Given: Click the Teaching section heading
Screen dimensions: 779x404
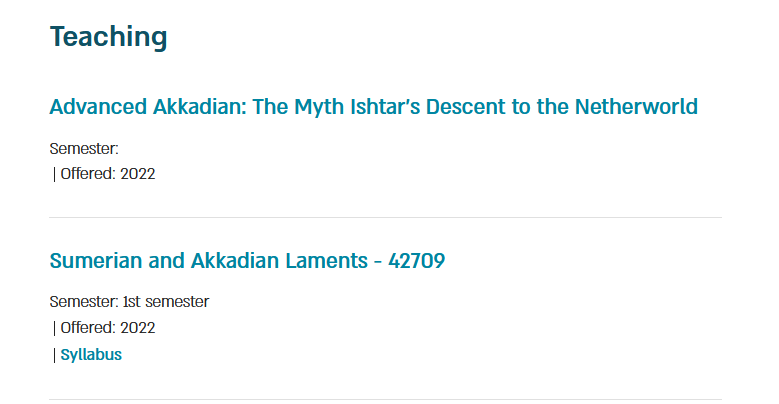Looking at the screenshot, I should click(108, 37).
